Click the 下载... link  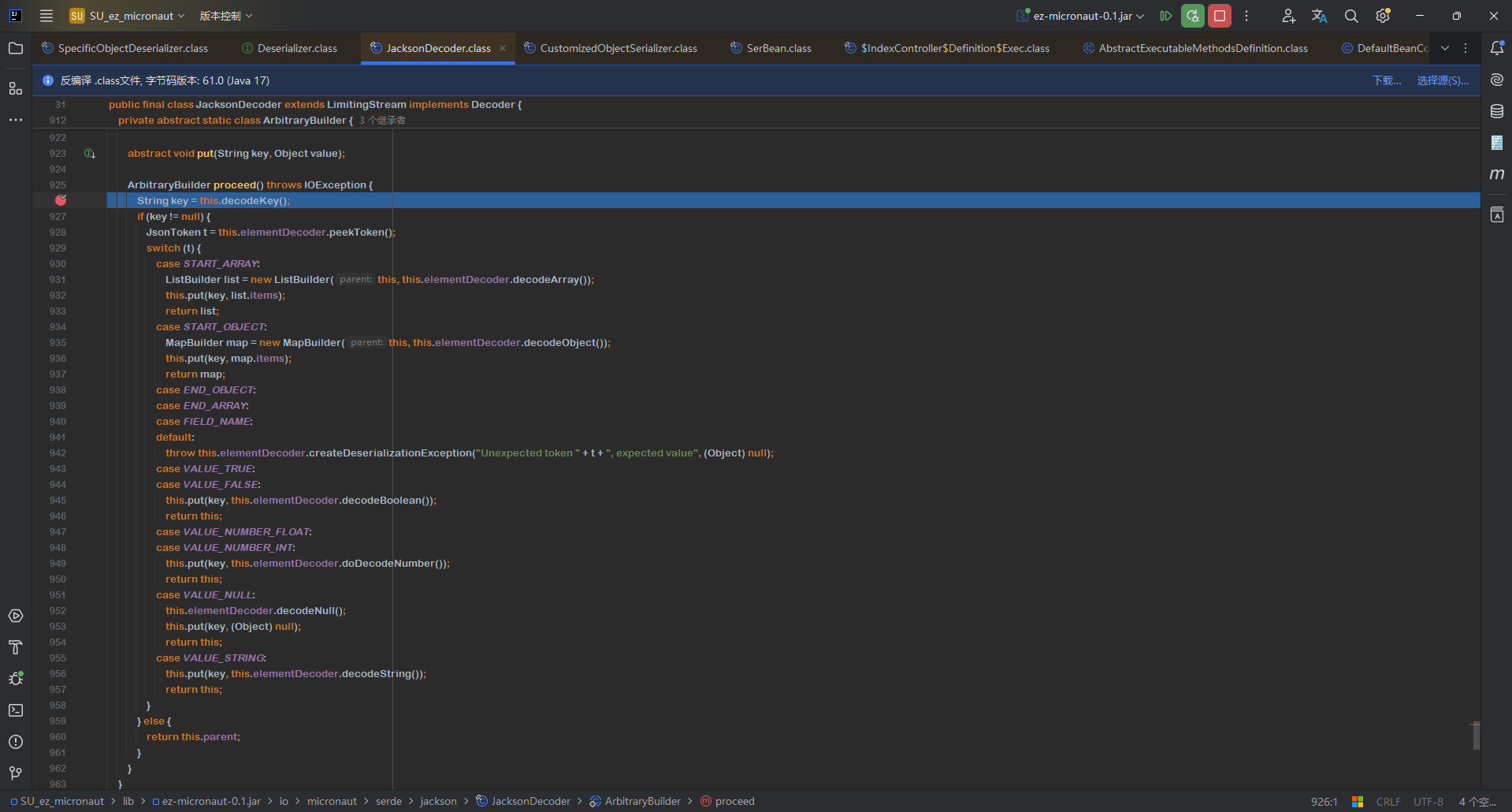[x=1387, y=80]
